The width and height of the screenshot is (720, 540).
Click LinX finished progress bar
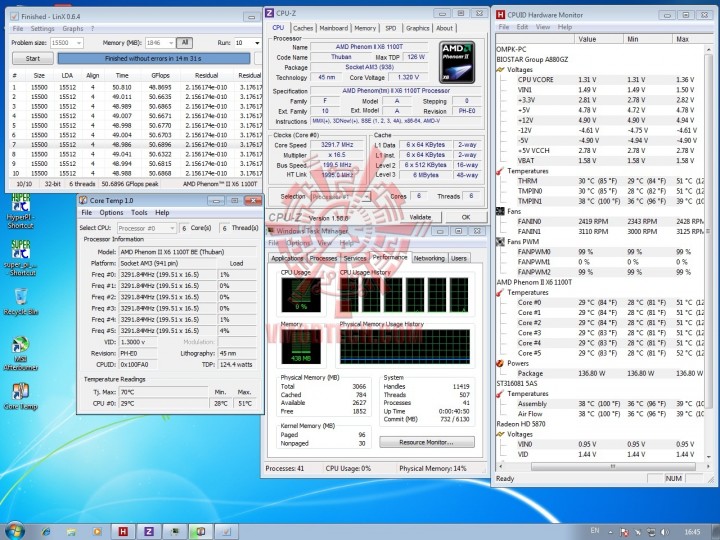[x=153, y=58]
